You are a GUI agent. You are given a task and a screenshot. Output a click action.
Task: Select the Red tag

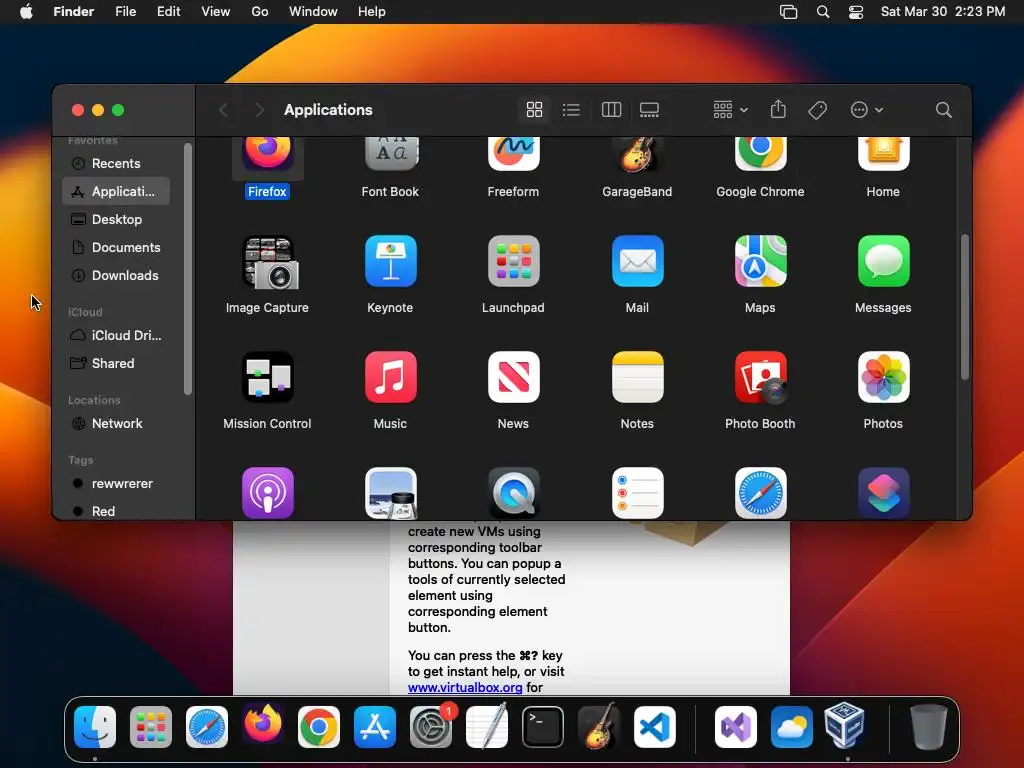click(x=116, y=511)
